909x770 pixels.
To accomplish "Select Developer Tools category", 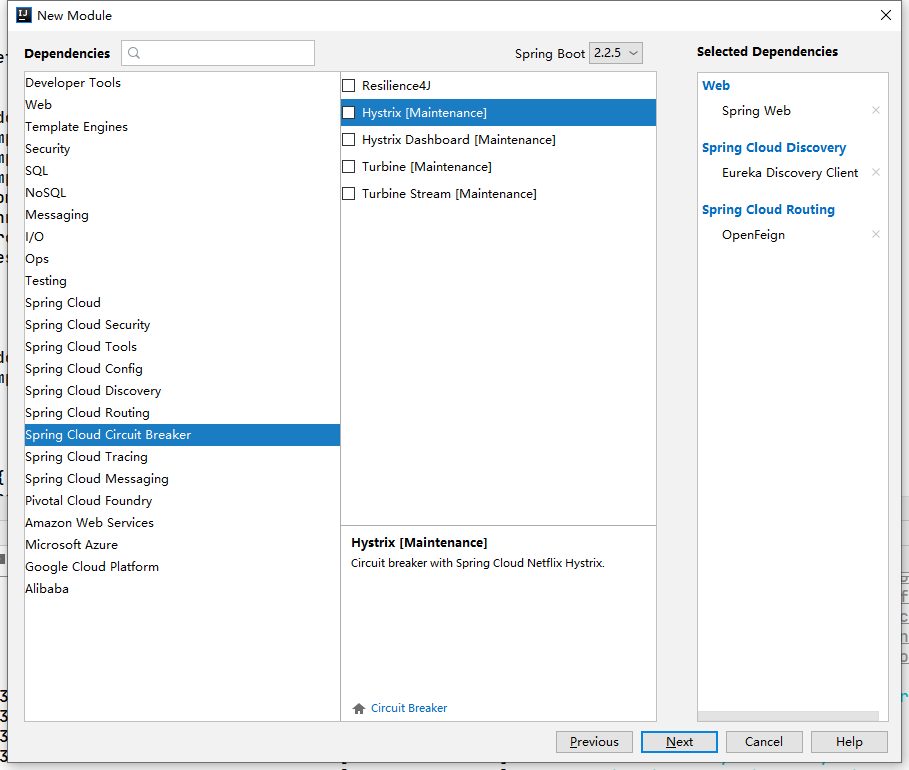I will [x=182, y=83].
